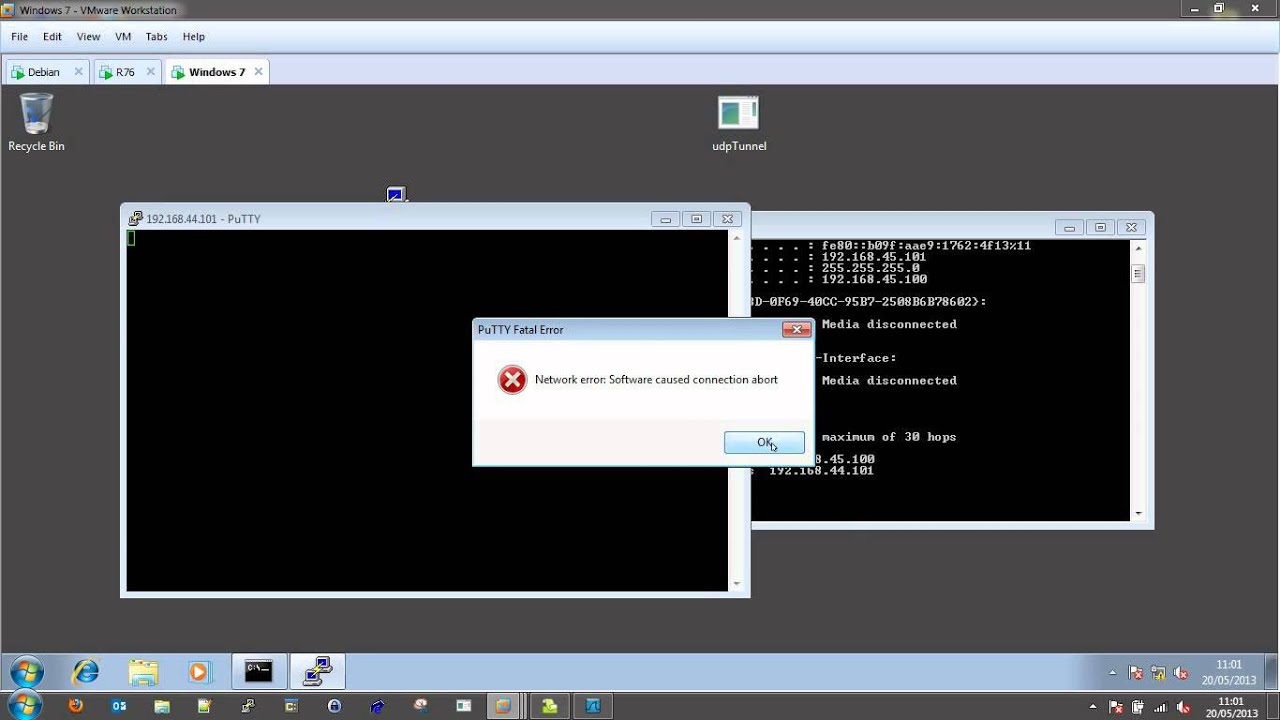Switch to the Debian VM tab

tap(43, 72)
